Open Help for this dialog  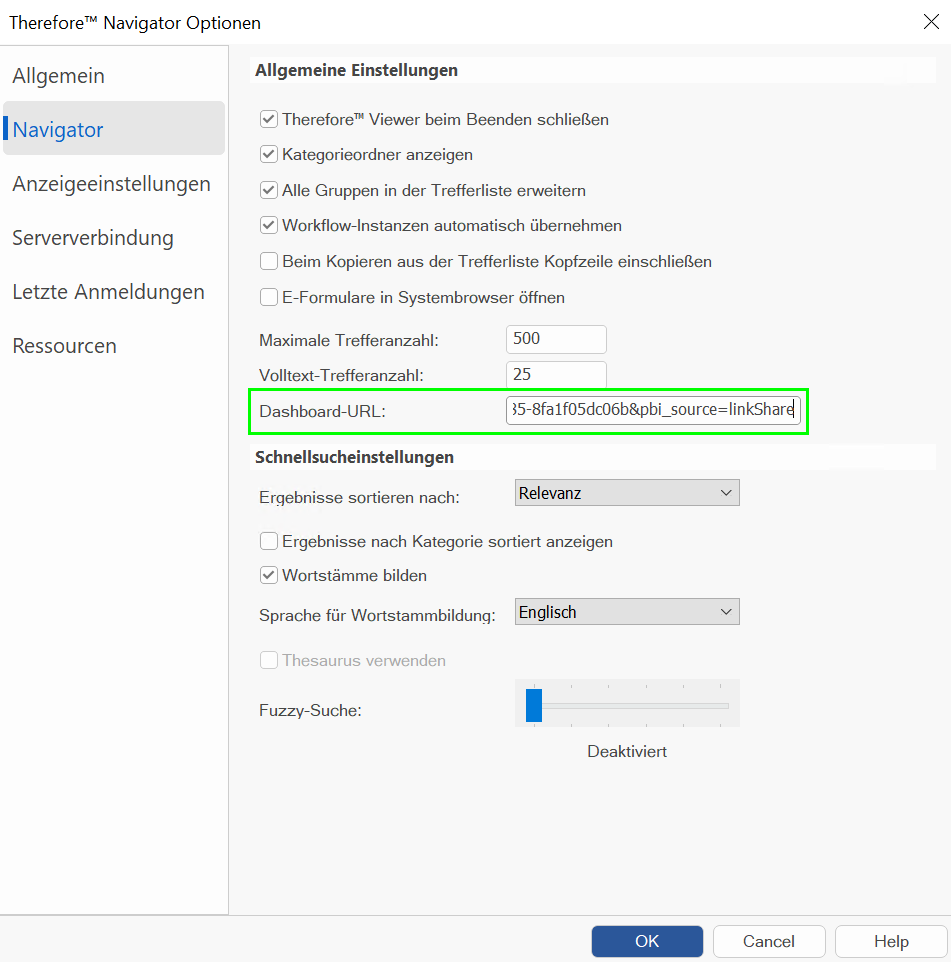click(x=891, y=941)
